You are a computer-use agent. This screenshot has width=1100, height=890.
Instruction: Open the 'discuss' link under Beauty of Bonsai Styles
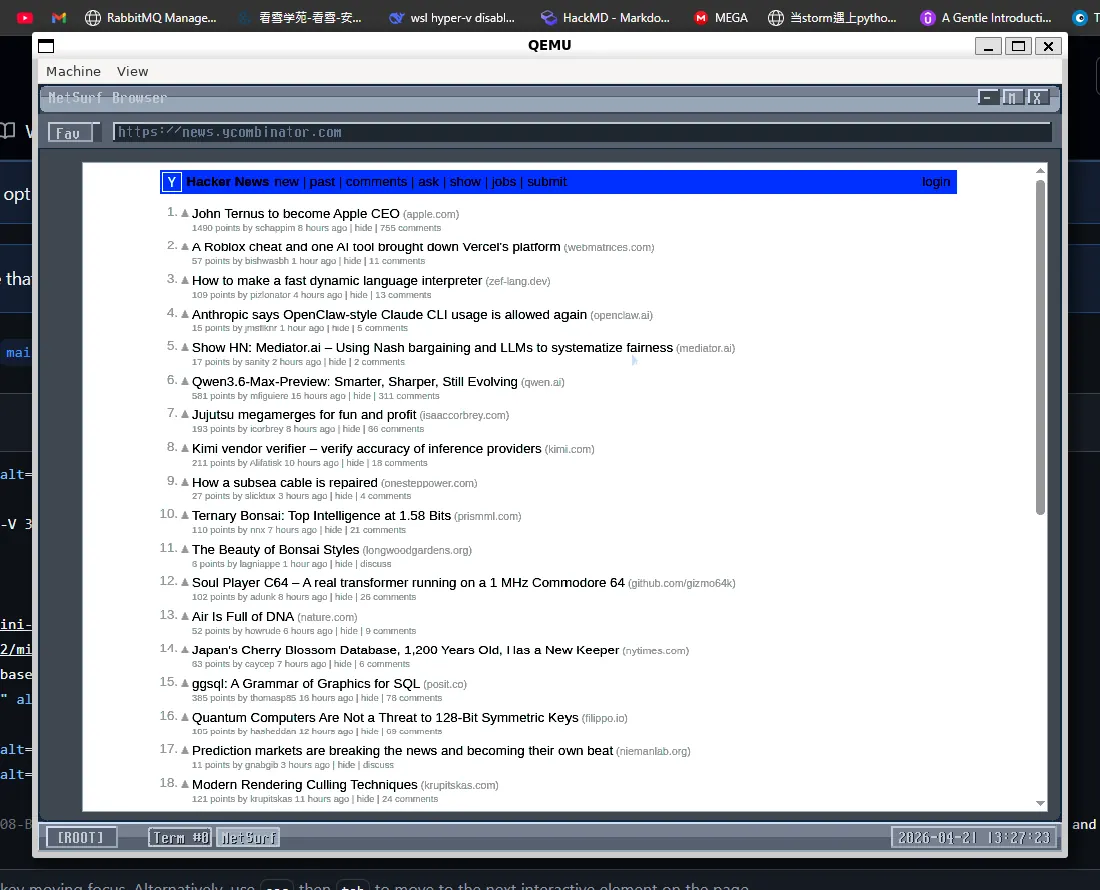(376, 565)
